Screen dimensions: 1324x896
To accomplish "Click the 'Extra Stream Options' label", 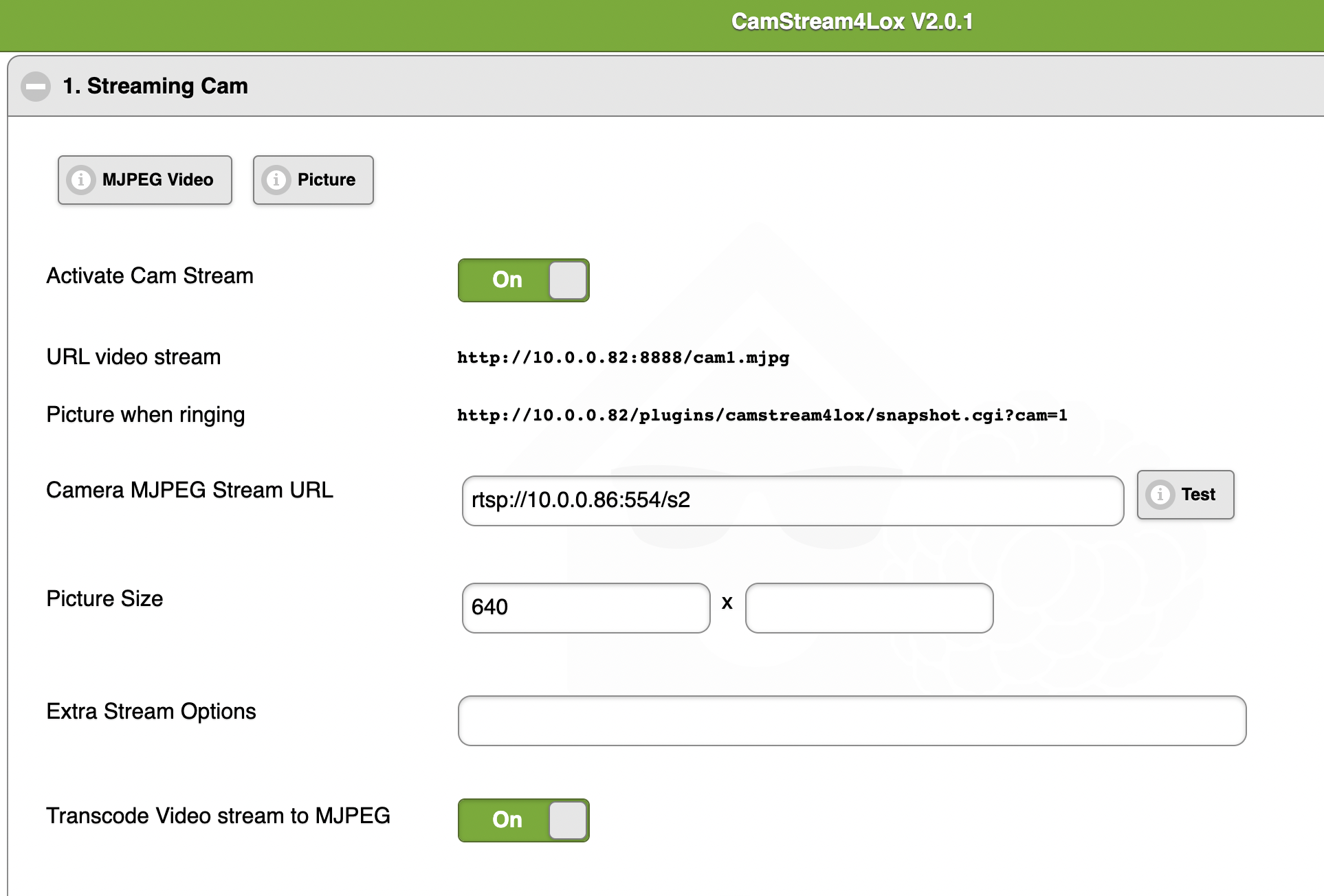I will coord(151,712).
